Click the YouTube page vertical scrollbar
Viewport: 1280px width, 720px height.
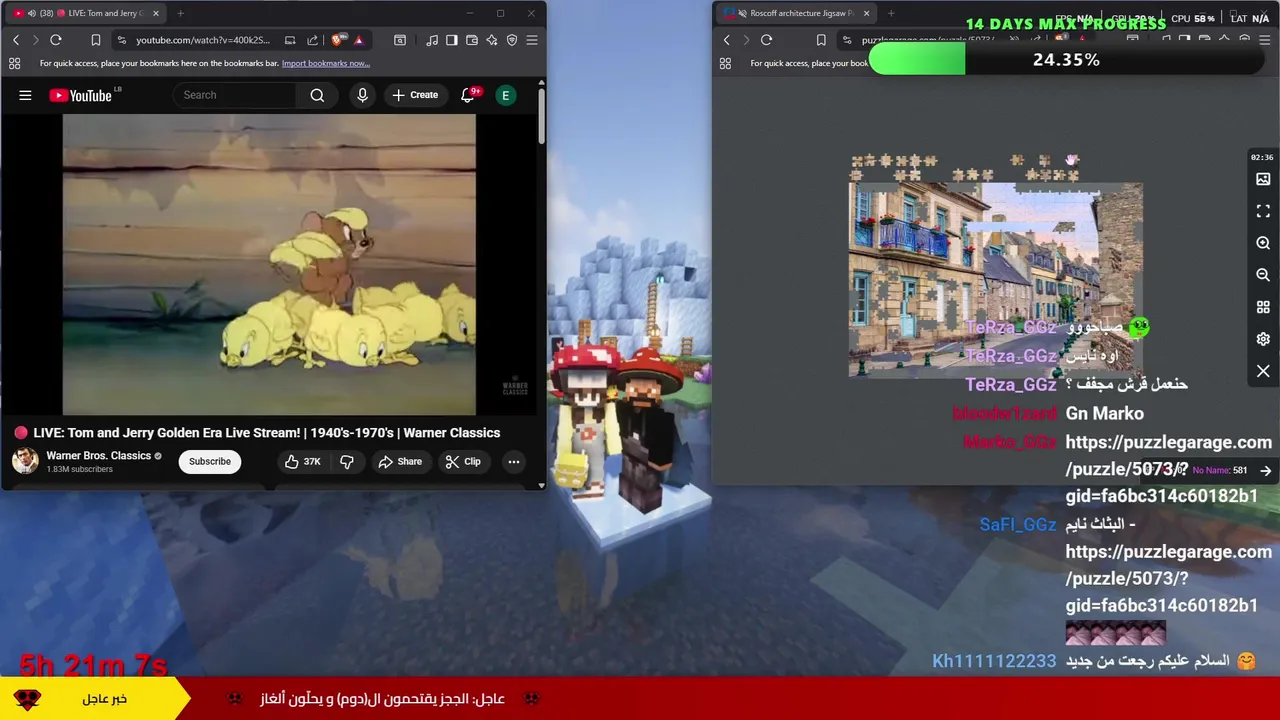point(541,115)
